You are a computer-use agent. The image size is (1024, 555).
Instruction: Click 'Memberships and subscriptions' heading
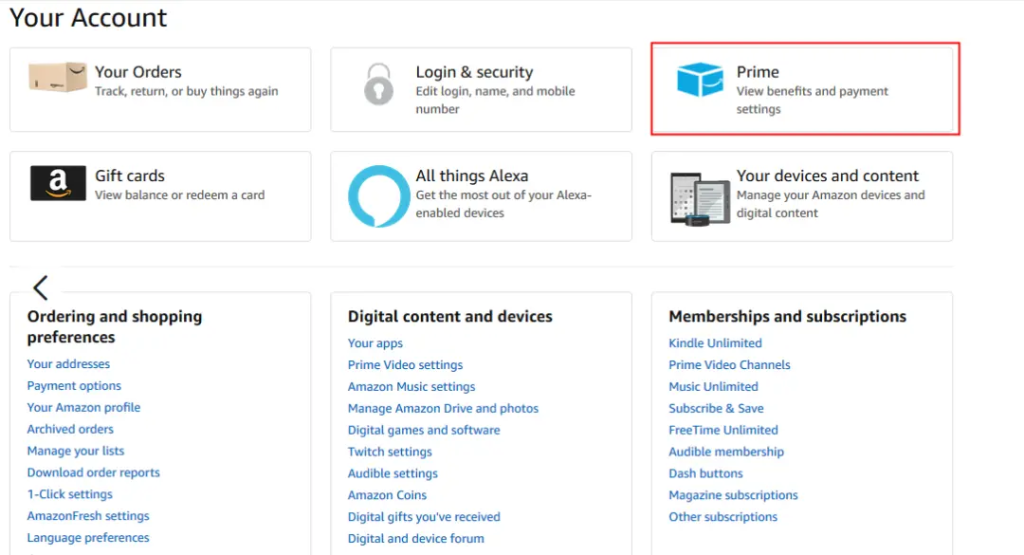click(787, 317)
